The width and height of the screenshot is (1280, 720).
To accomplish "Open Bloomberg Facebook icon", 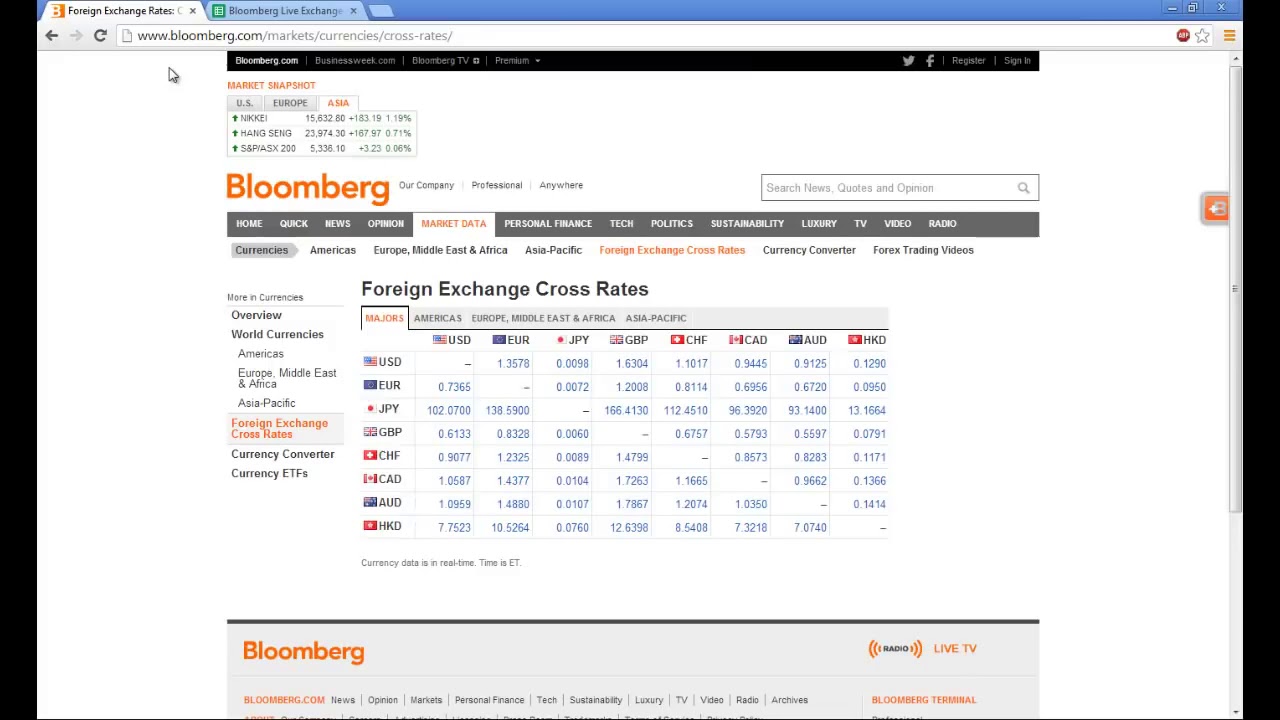I will [930, 61].
